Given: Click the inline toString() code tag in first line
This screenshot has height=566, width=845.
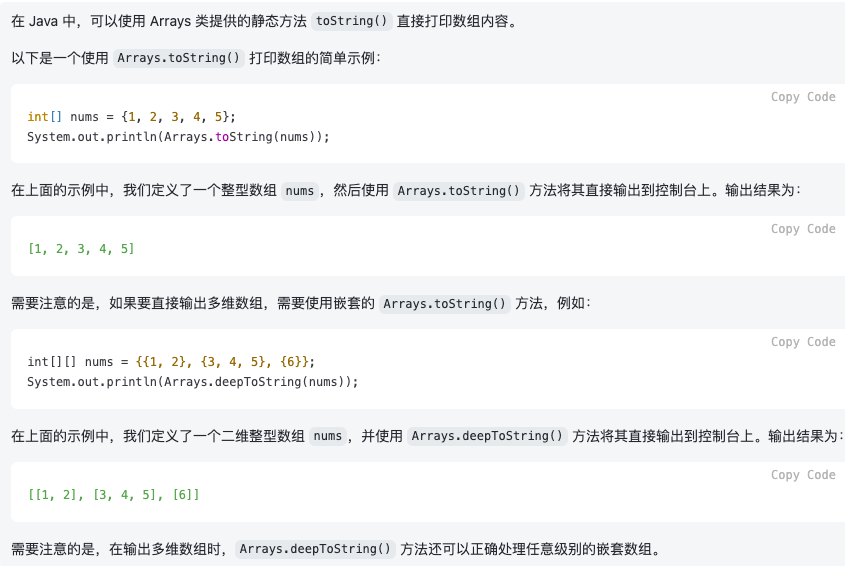Looking at the screenshot, I should pos(351,21).
